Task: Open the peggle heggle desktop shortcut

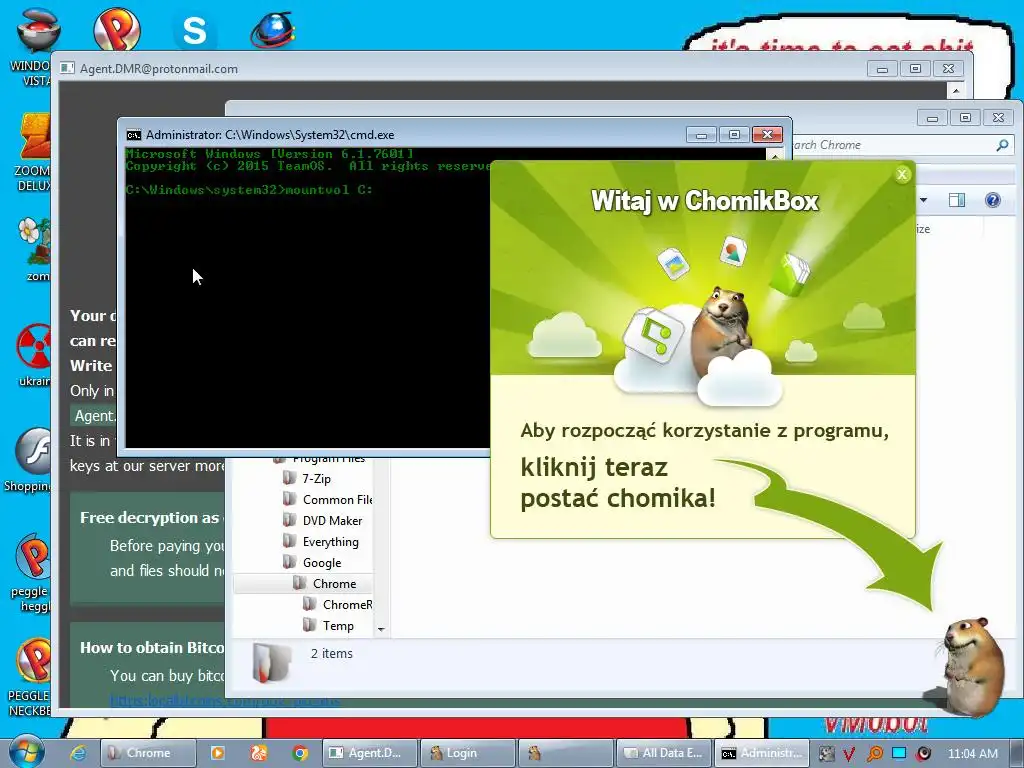Action: [31, 573]
